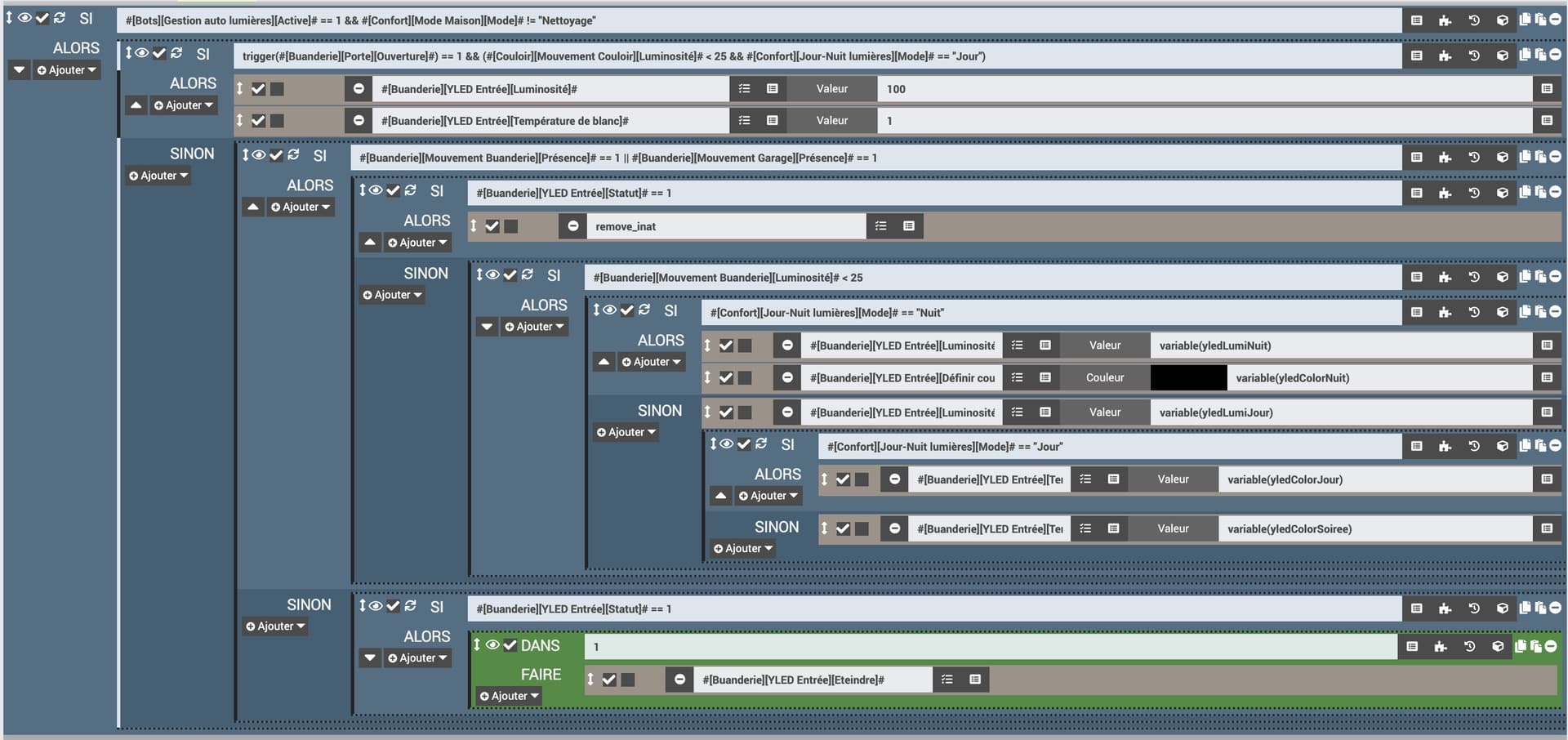Click the DANS delay field containing 1
Viewport: 1568px width, 740px height.
point(990,647)
